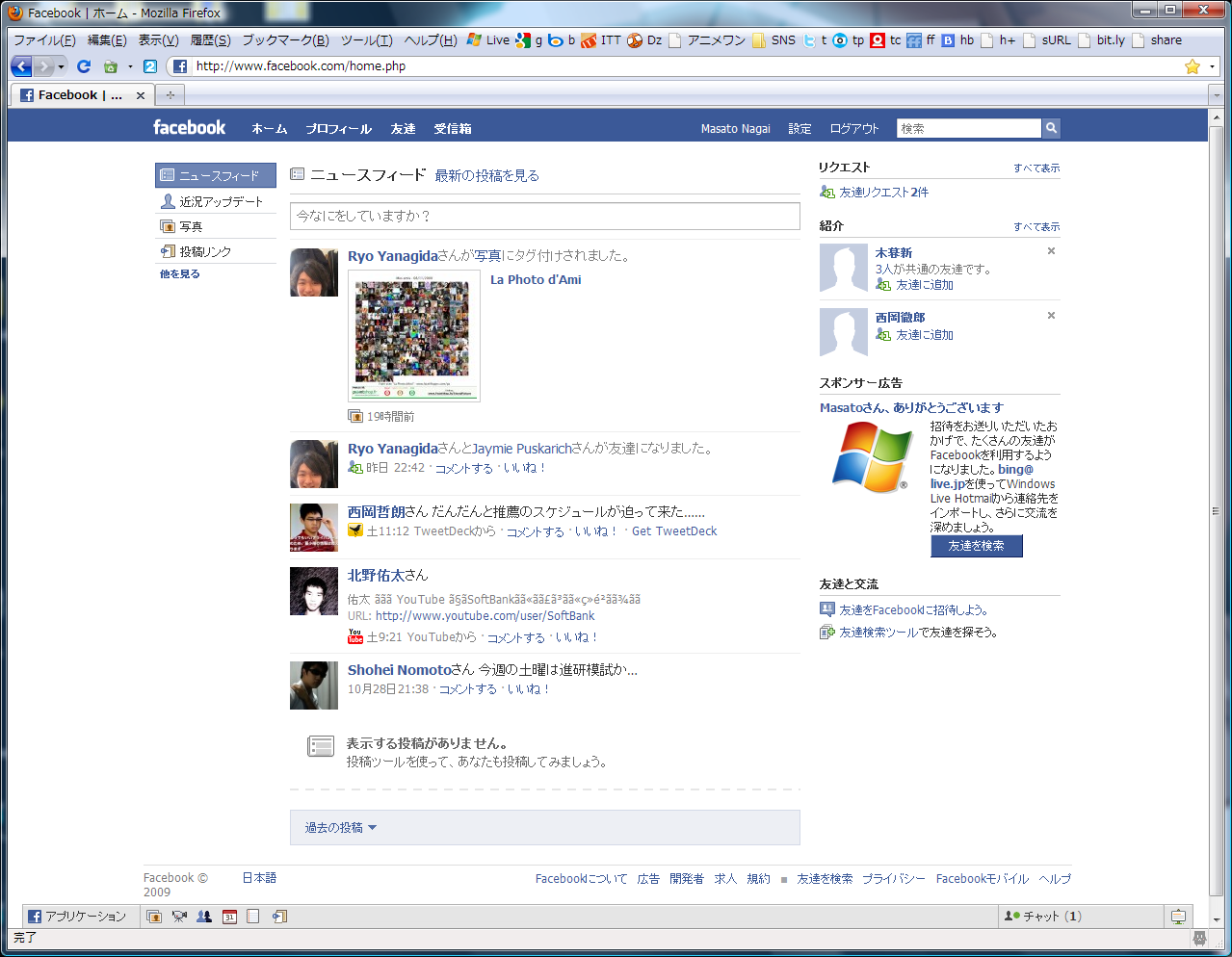Screen dimensions: 1232x957
Task: Click the notes icon in bottom bar
Action: 253,917
